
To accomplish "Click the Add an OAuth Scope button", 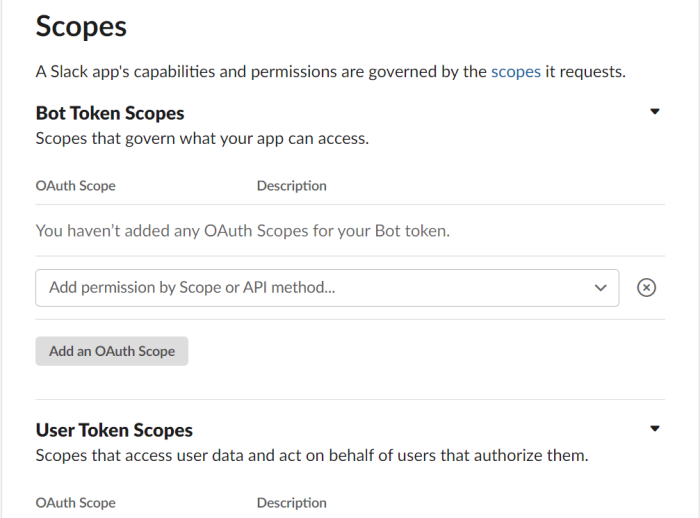I will (112, 351).
